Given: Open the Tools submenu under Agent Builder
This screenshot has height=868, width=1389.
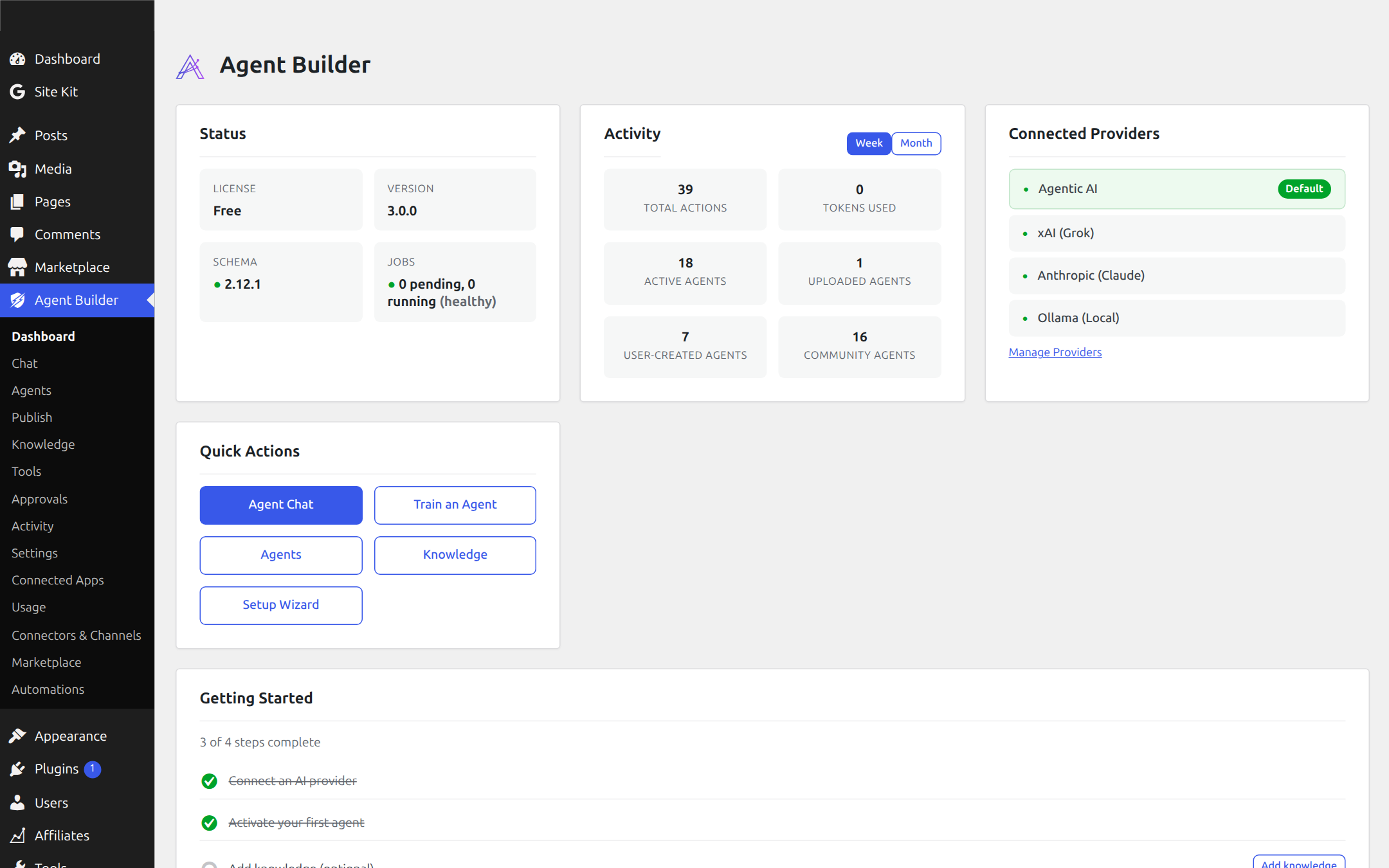Looking at the screenshot, I should pyautogui.click(x=26, y=472).
